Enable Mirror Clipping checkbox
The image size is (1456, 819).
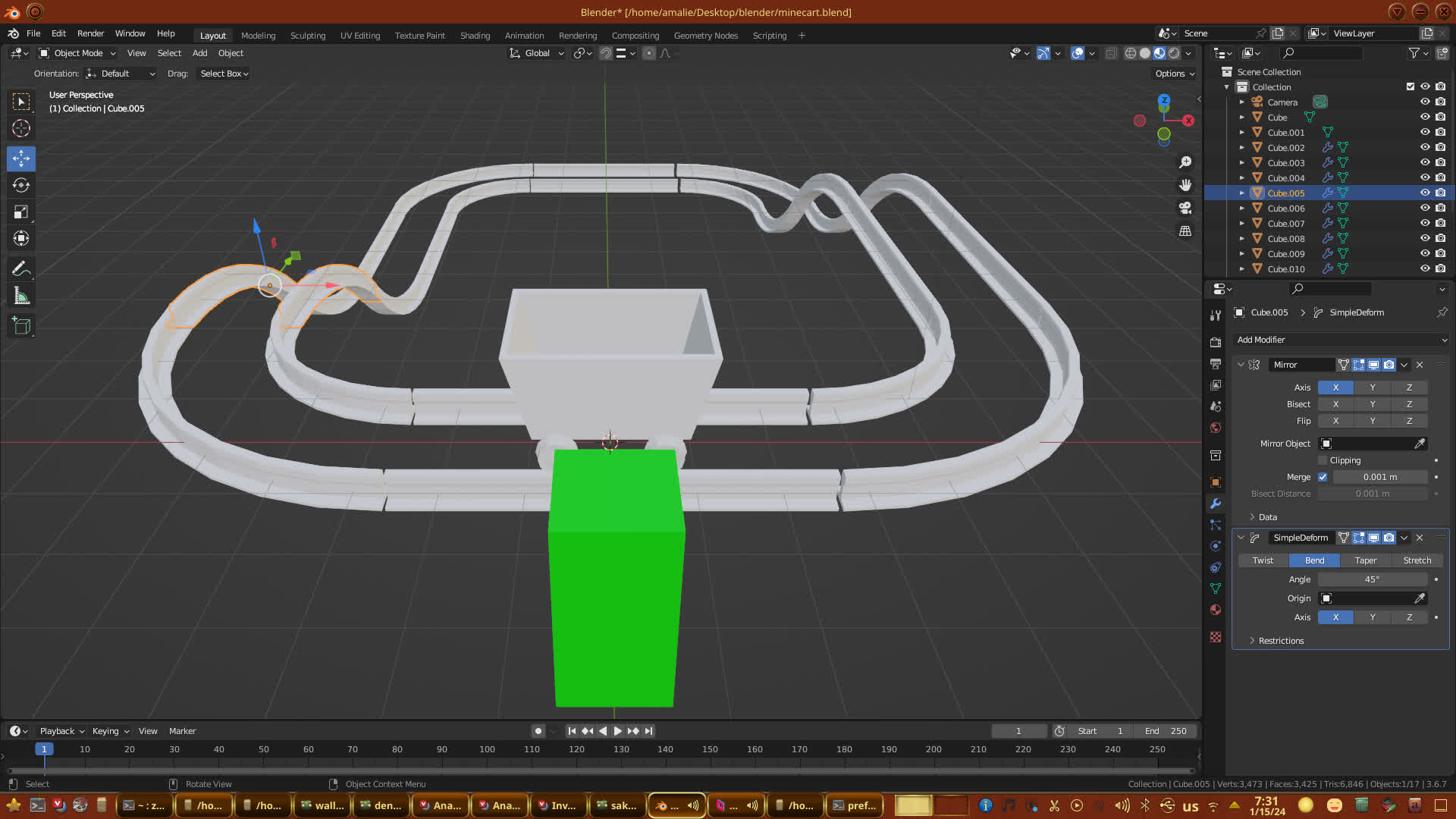1323,460
